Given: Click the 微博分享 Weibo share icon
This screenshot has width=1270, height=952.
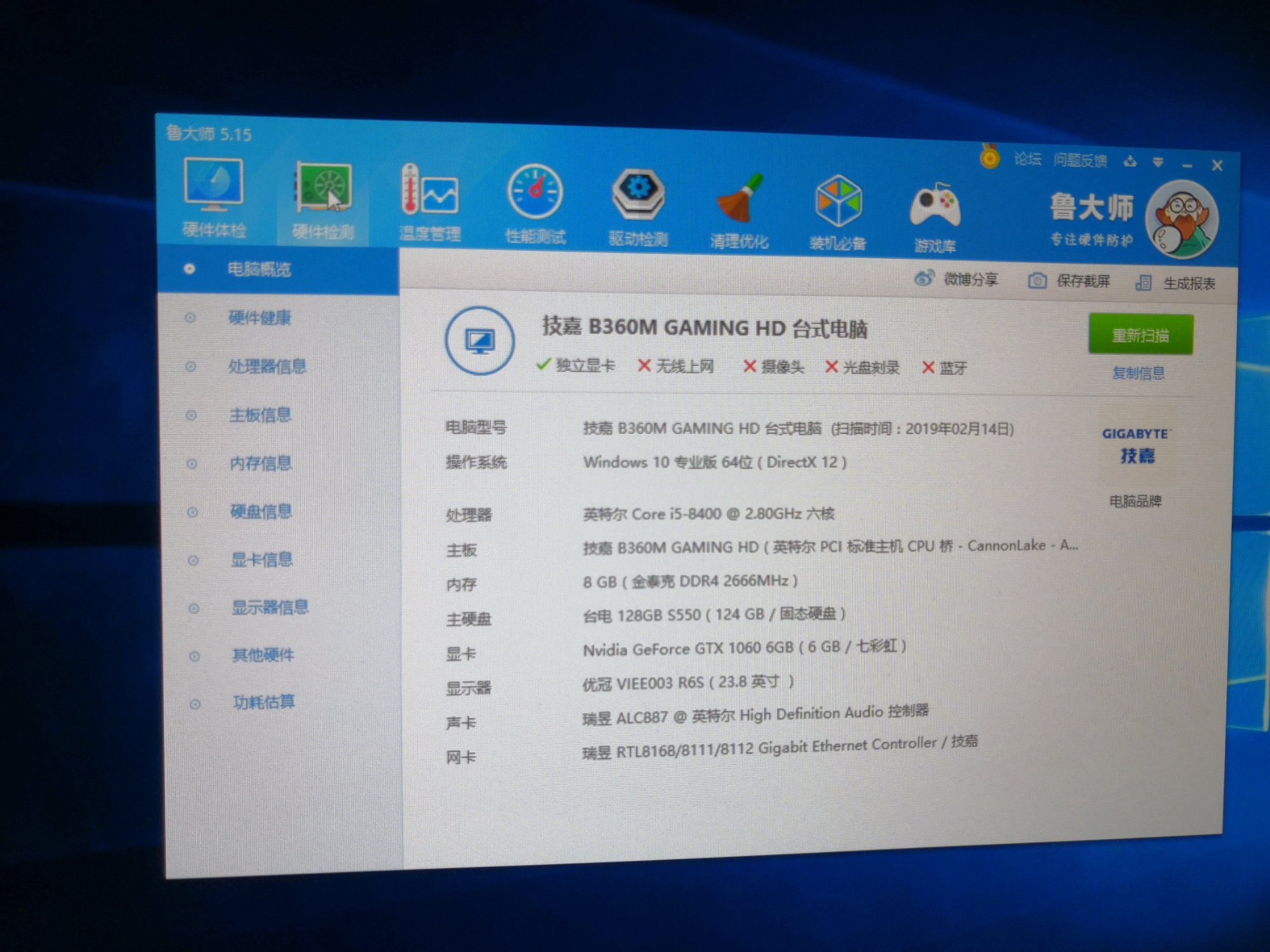Looking at the screenshot, I should (x=924, y=278).
